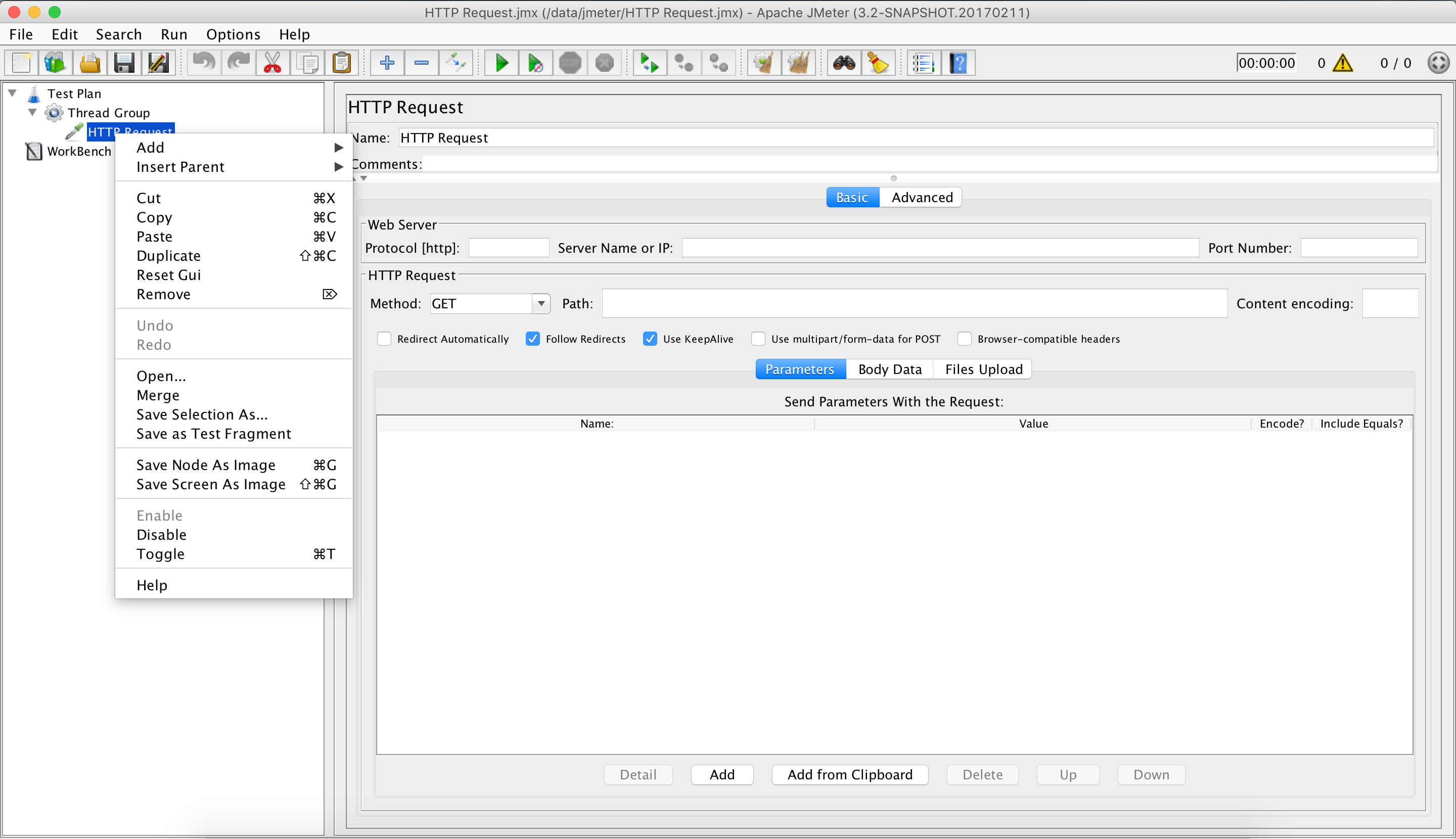Open the Method dropdown showing GET

(539, 303)
